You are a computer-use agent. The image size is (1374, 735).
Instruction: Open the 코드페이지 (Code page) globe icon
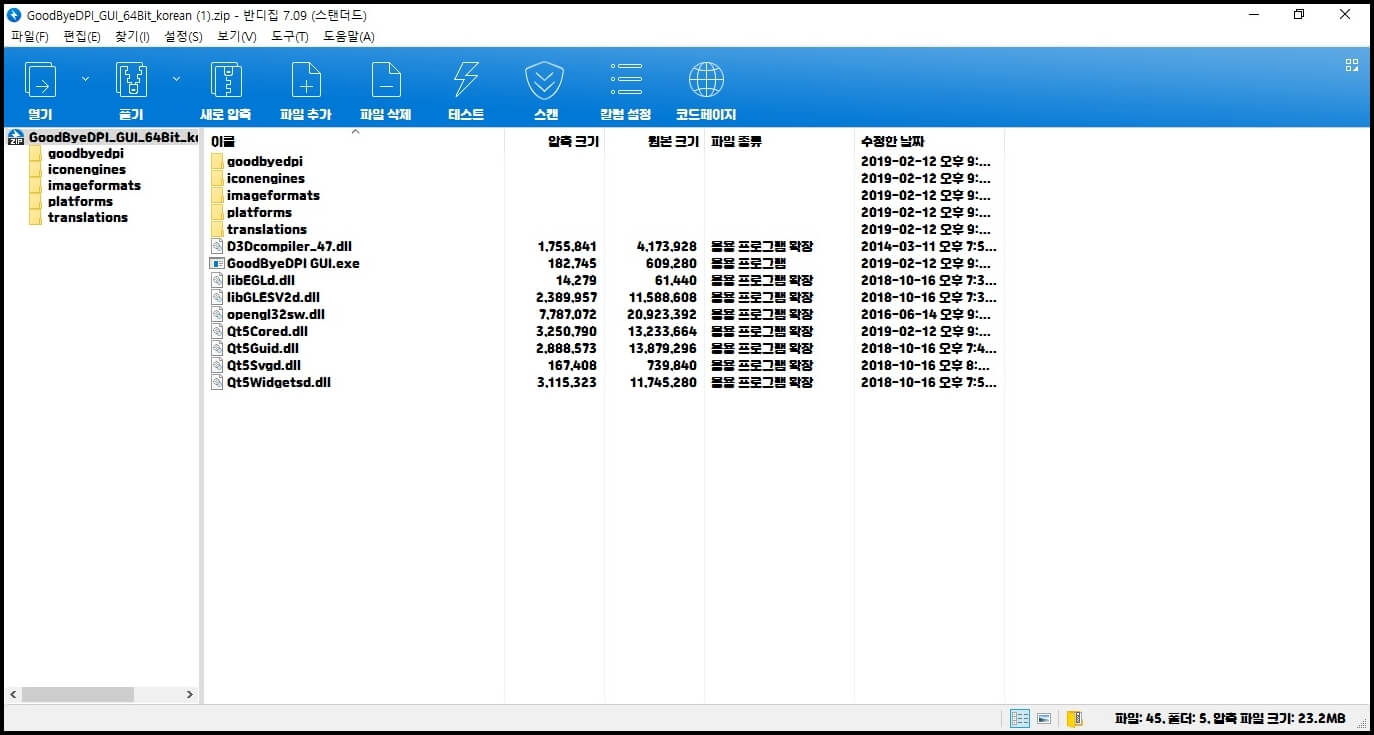click(x=706, y=80)
